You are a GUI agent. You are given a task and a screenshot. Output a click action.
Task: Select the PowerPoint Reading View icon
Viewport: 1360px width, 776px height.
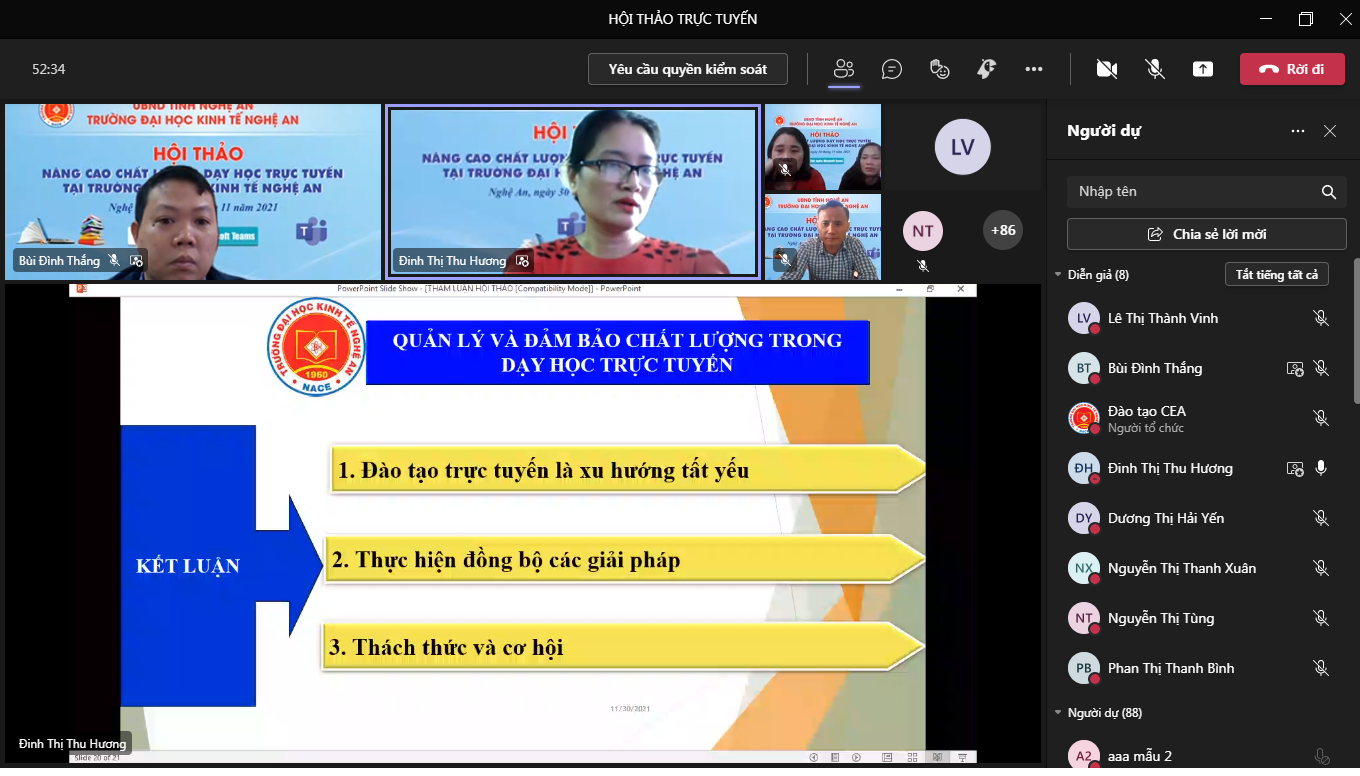tap(937, 757)
